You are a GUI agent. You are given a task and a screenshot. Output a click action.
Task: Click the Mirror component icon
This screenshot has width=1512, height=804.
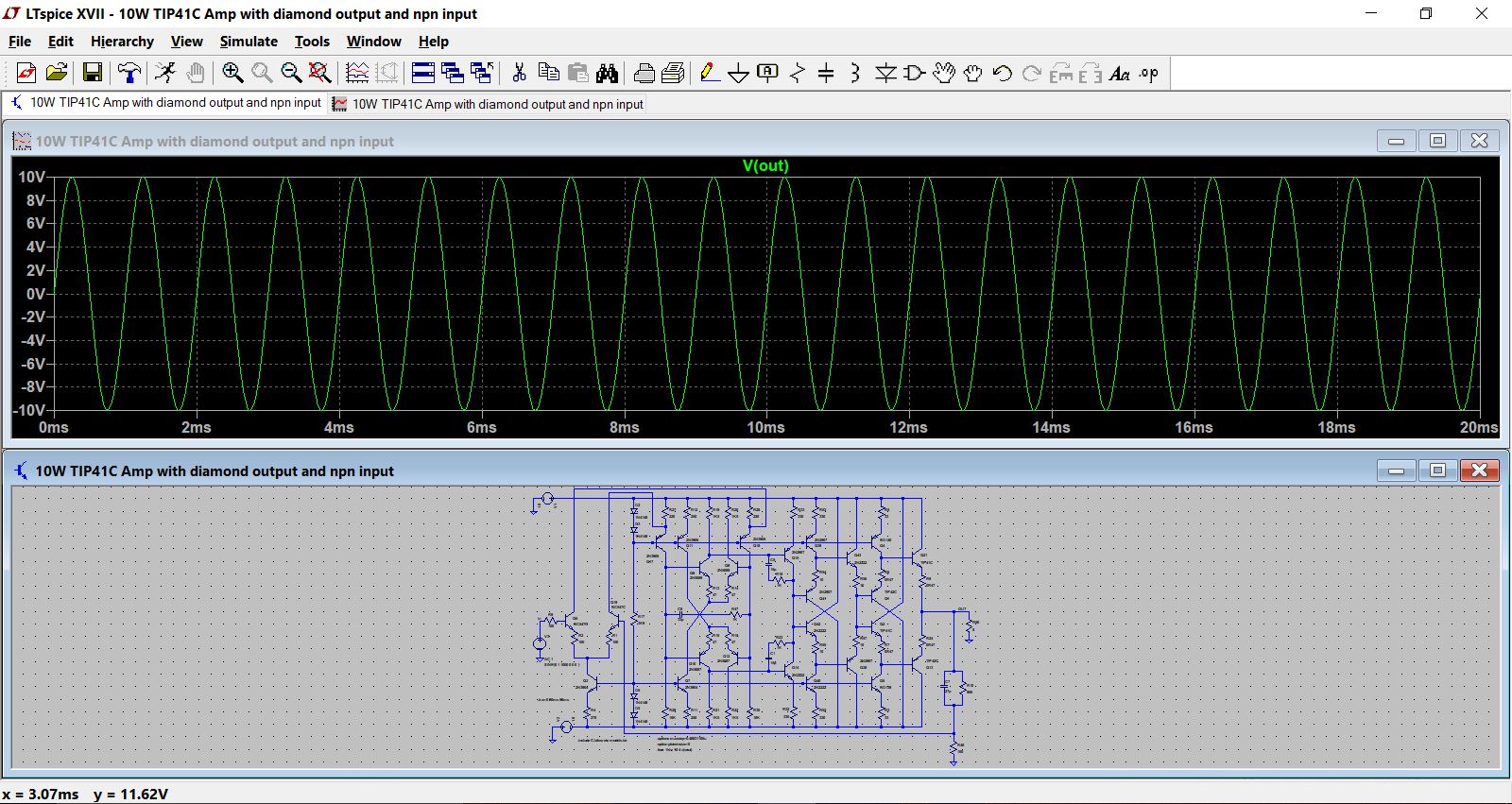pyautogui.click(x=1091, y=73)
